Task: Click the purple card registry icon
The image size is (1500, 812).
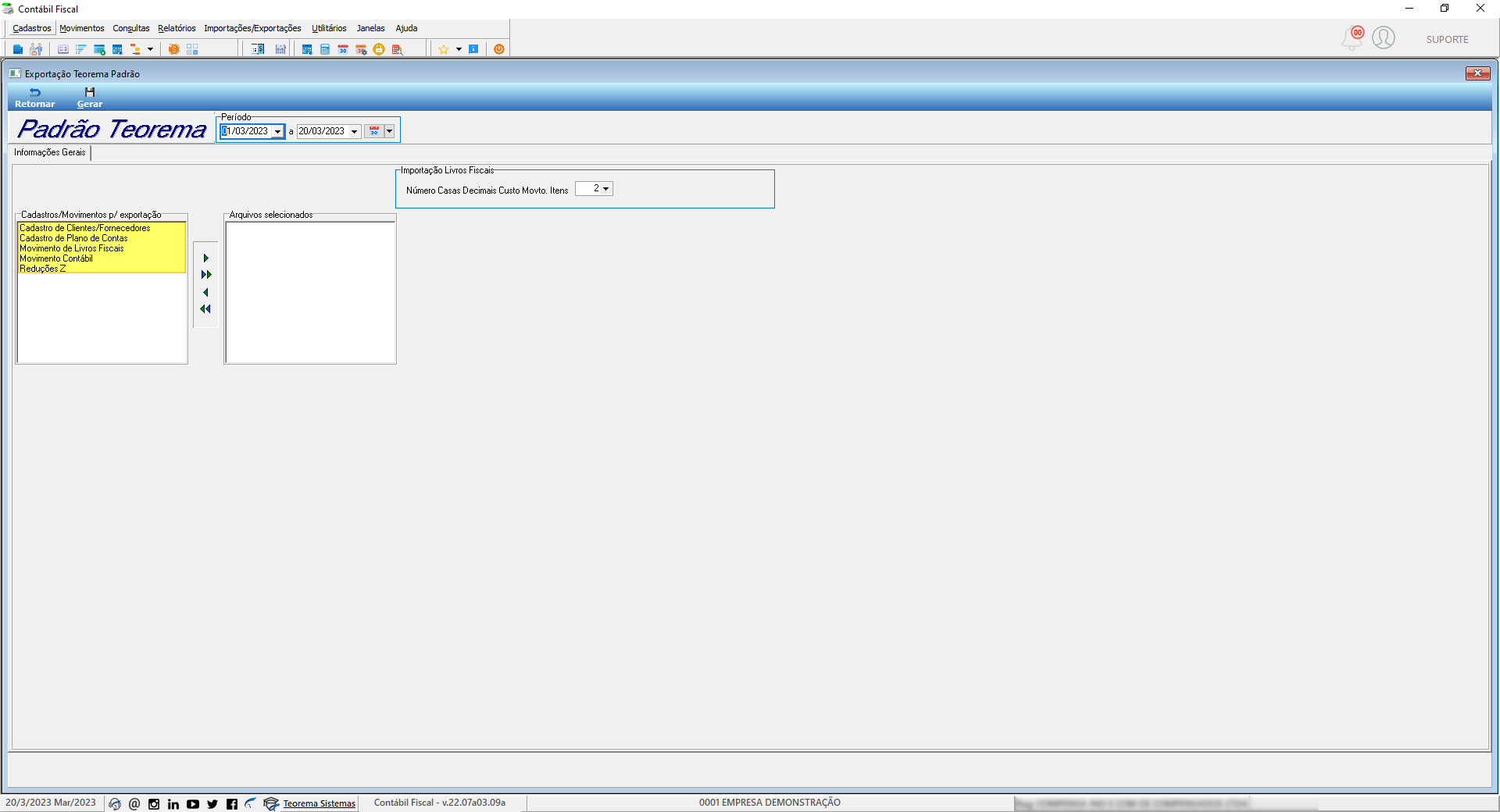Action: 63,49
